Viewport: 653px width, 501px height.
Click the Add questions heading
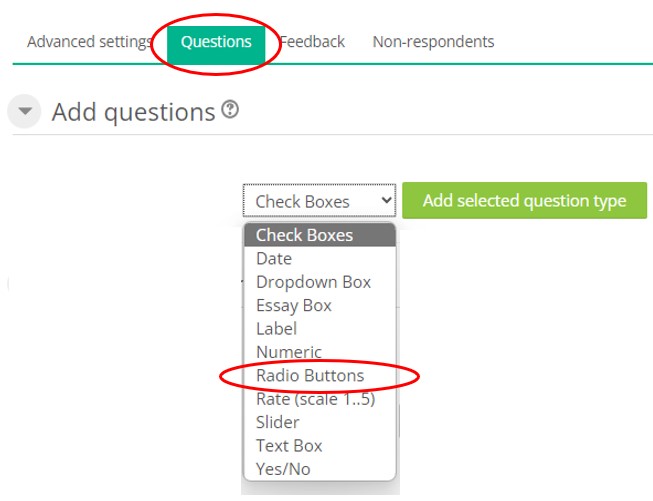pos(133,112)
